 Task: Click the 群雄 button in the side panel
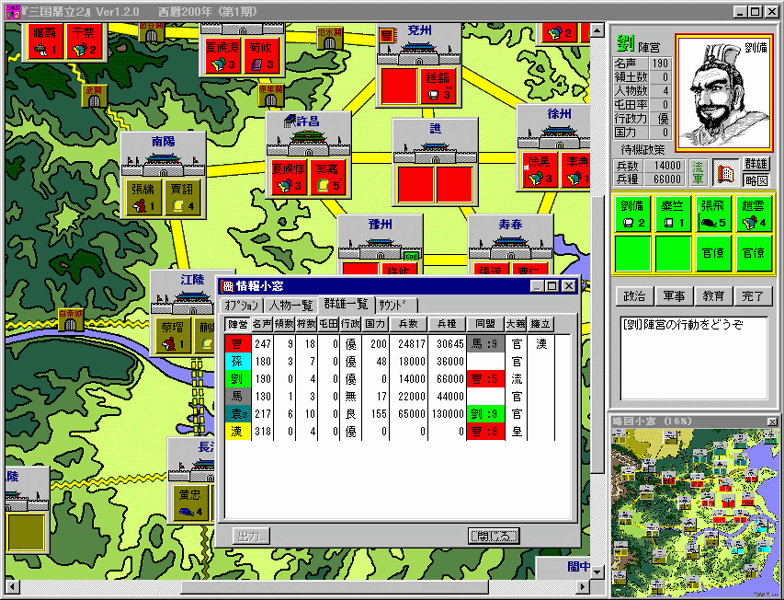point(756,164)
